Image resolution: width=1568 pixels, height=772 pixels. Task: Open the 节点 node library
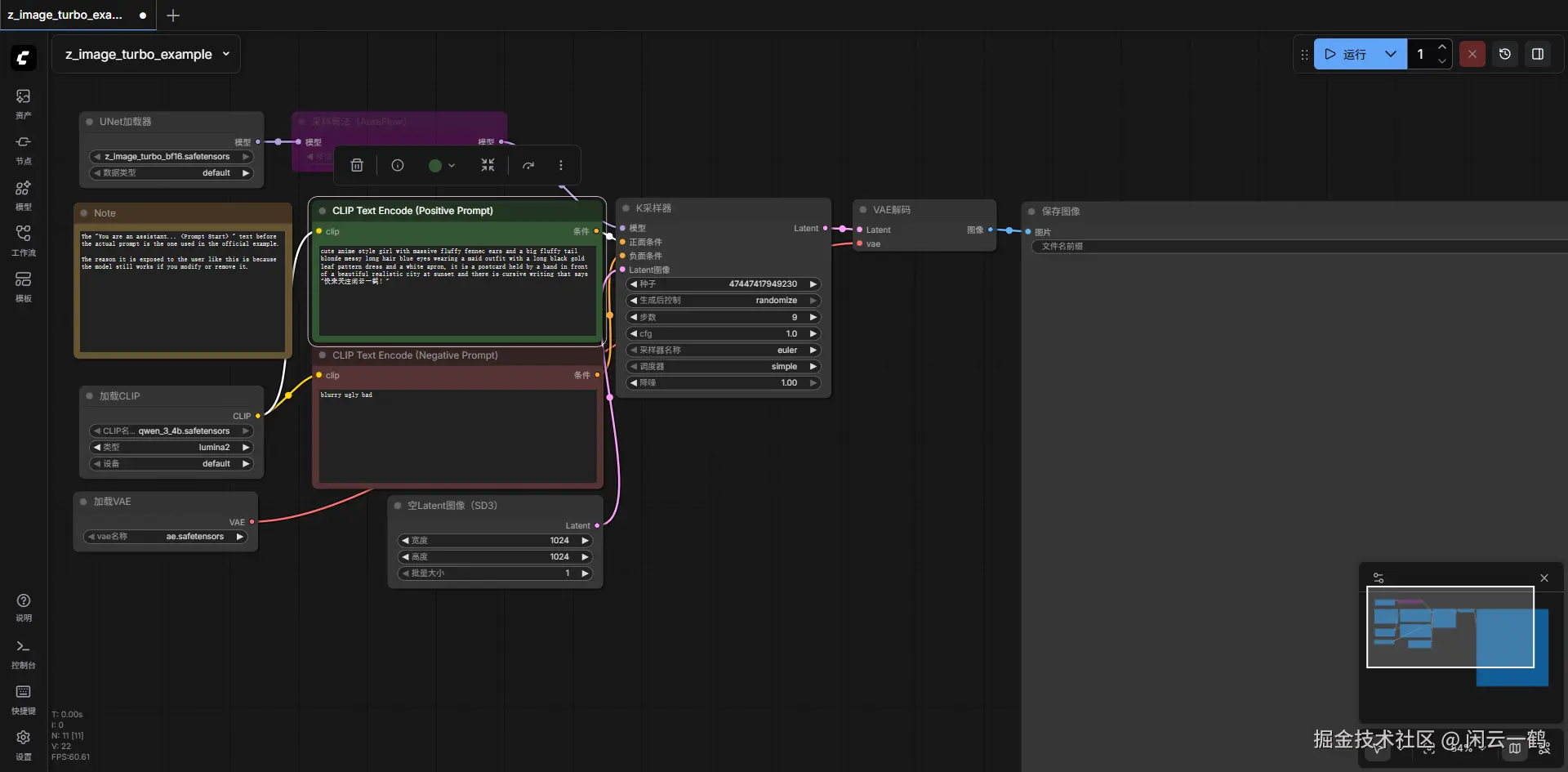[x=24, y=149]
